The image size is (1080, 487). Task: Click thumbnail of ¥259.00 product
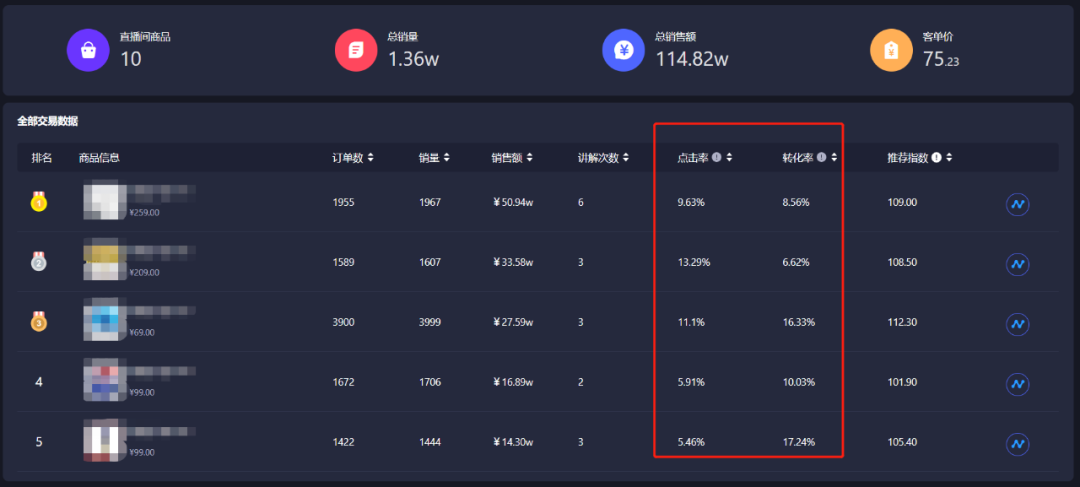tap(104, 200)
